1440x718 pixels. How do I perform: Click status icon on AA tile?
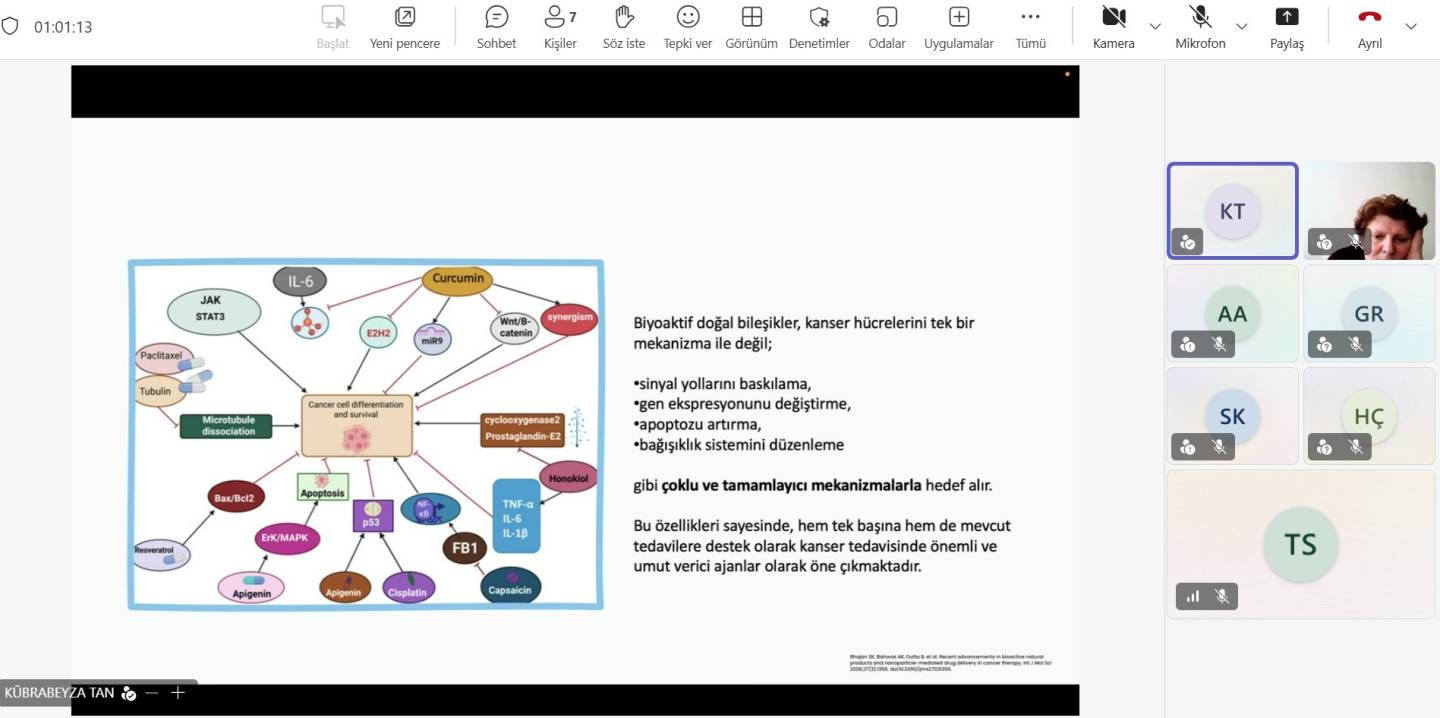click(x=1187, y=344)
